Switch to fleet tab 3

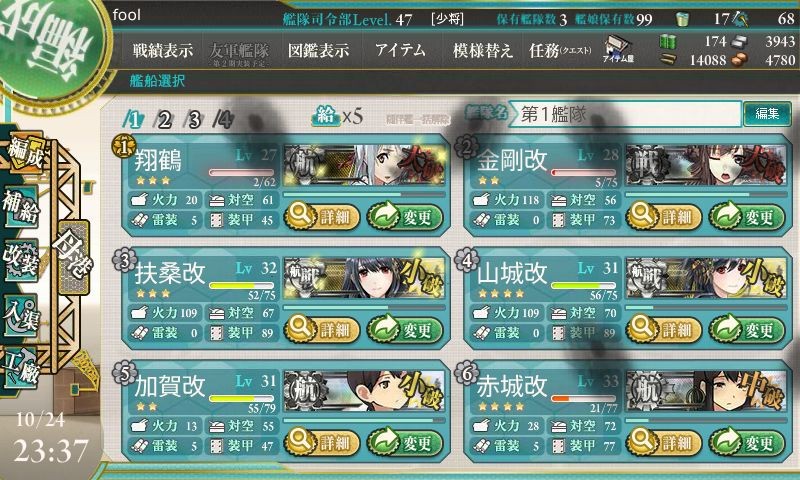pyautogui.click(x=193, y=120)
